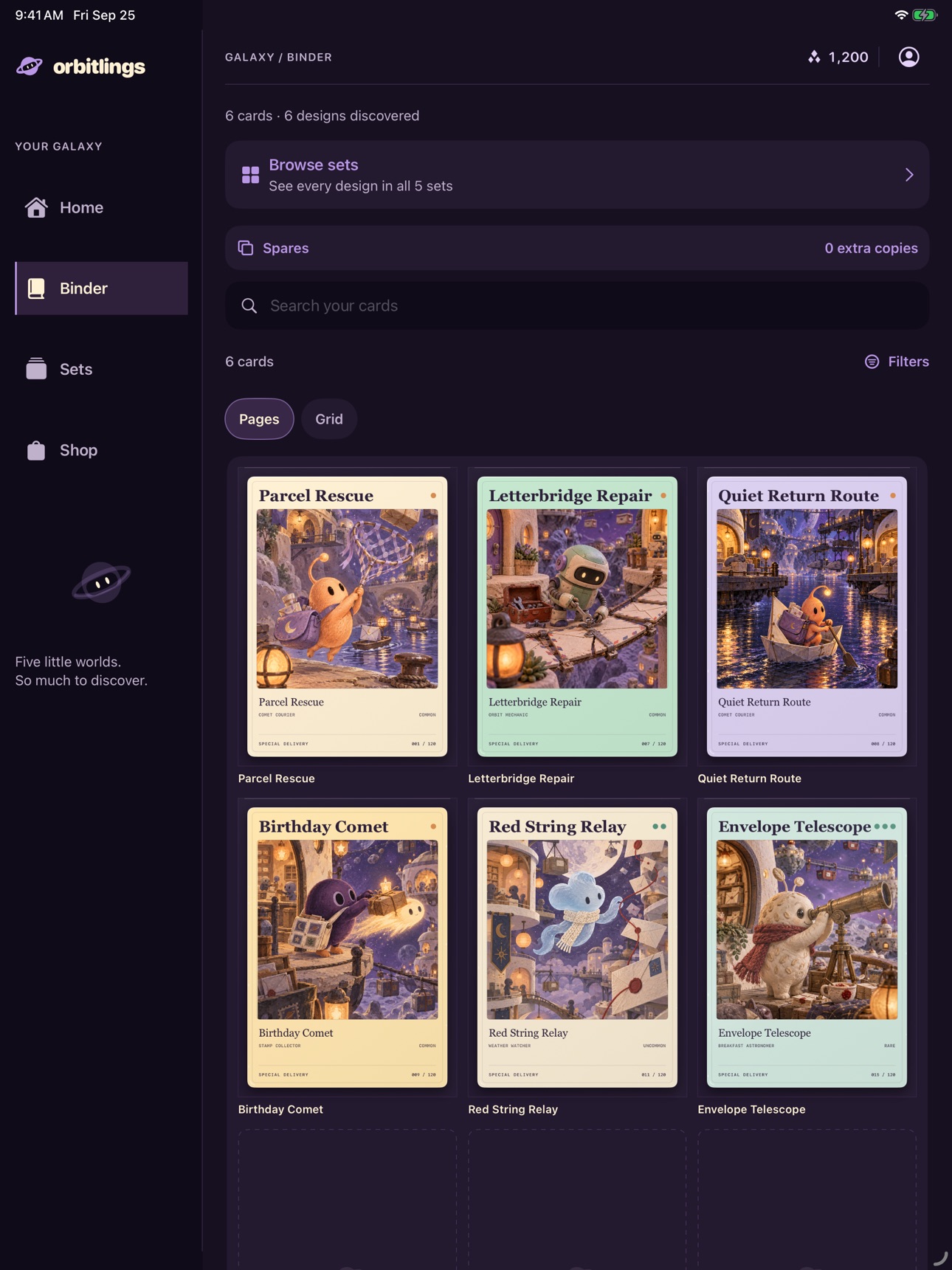The image size is (952, 1270).
Task: Click the stardust currency icon beside 1,200
Action: click(814, 57)
